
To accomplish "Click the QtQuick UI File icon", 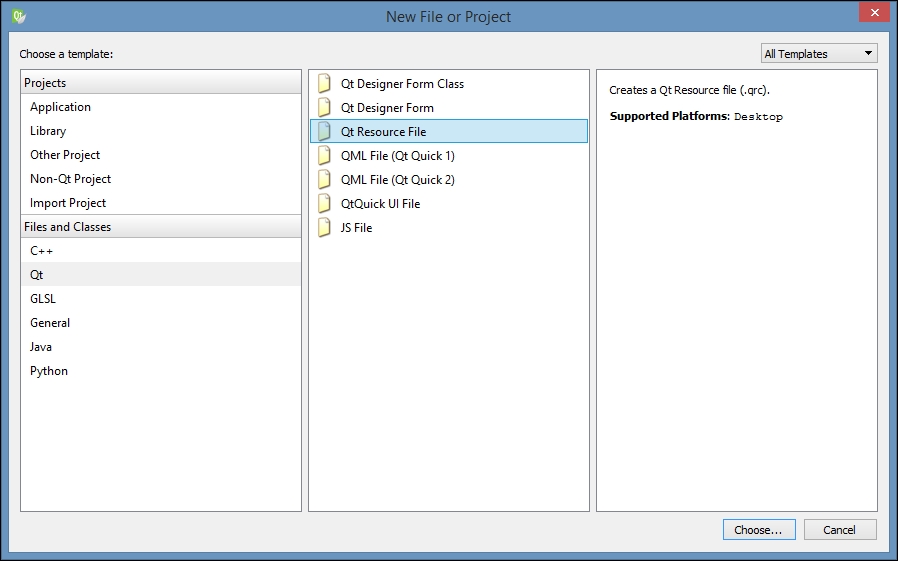I will point(324,204).
